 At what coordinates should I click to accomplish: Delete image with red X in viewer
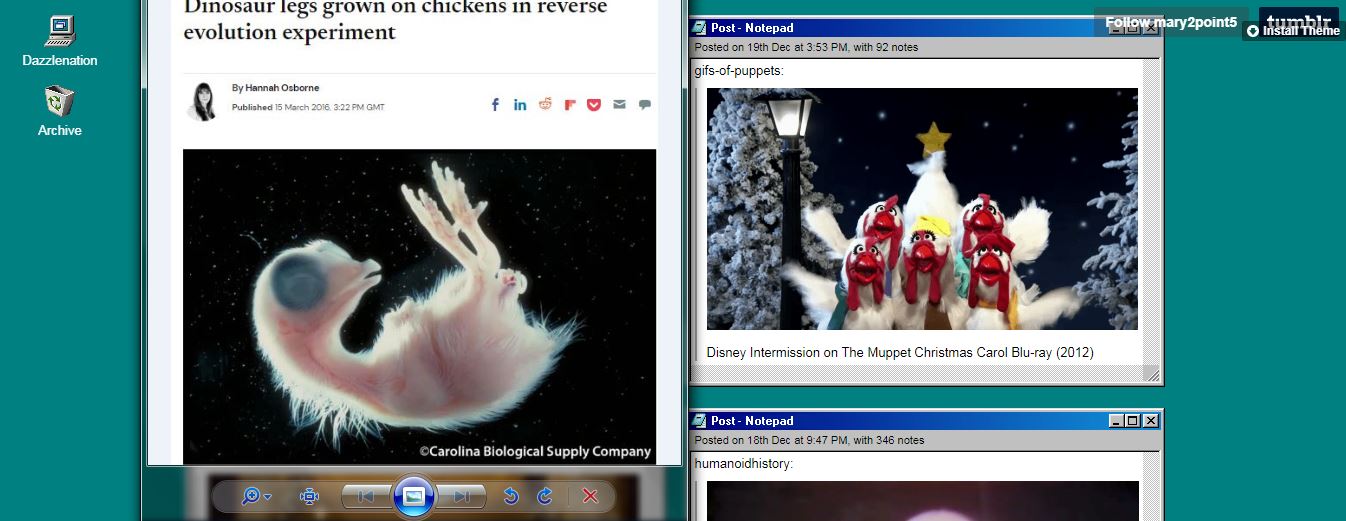[x=590, y=496]
